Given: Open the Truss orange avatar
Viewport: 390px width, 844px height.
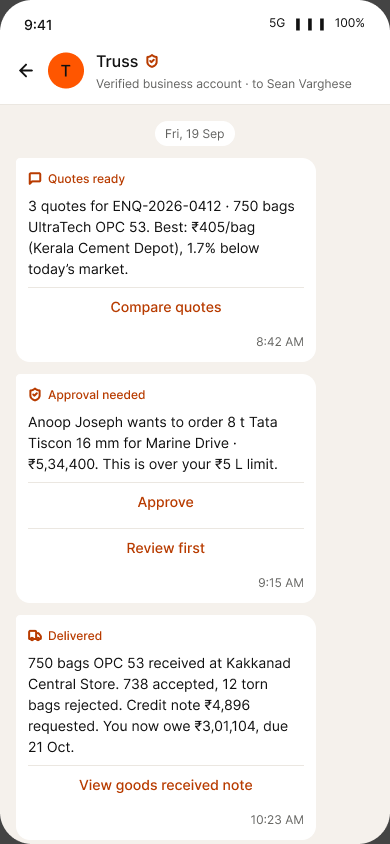Looking at the screenshot, I should (x=66, y=70).
